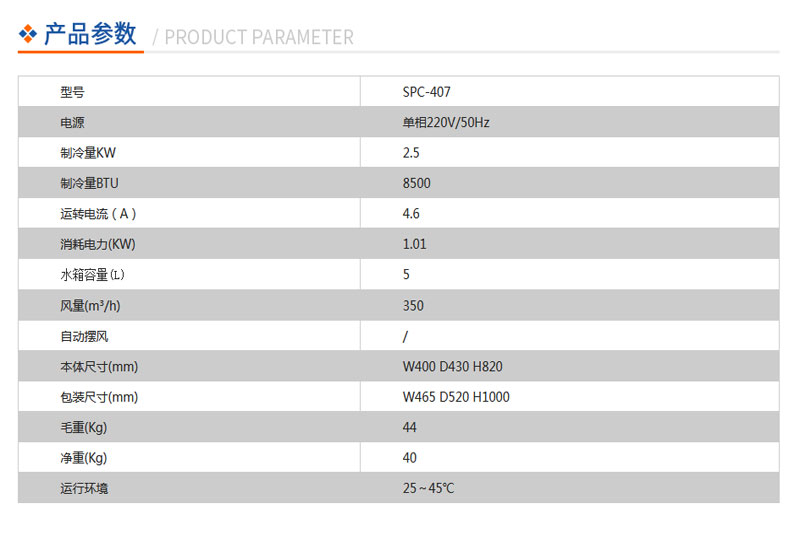Select the 毛重(Kg) label
The width and height of the screenshot is (800, 544).
pos(84,428)
